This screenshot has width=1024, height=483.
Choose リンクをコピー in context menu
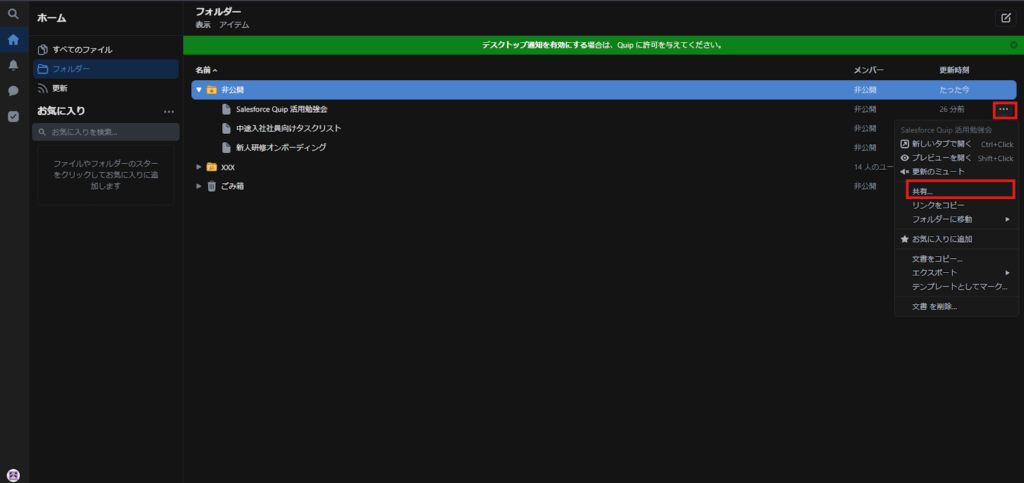tap(938, 205)
